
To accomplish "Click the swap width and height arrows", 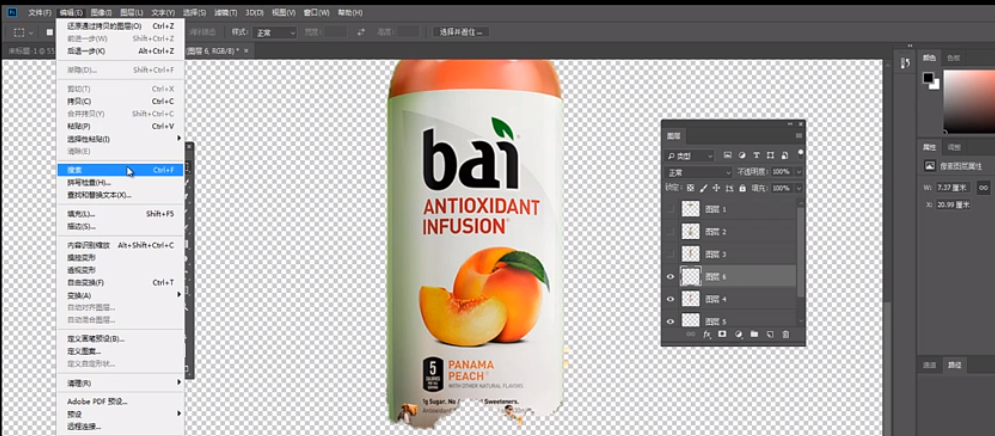I will [x=361, y=32].
